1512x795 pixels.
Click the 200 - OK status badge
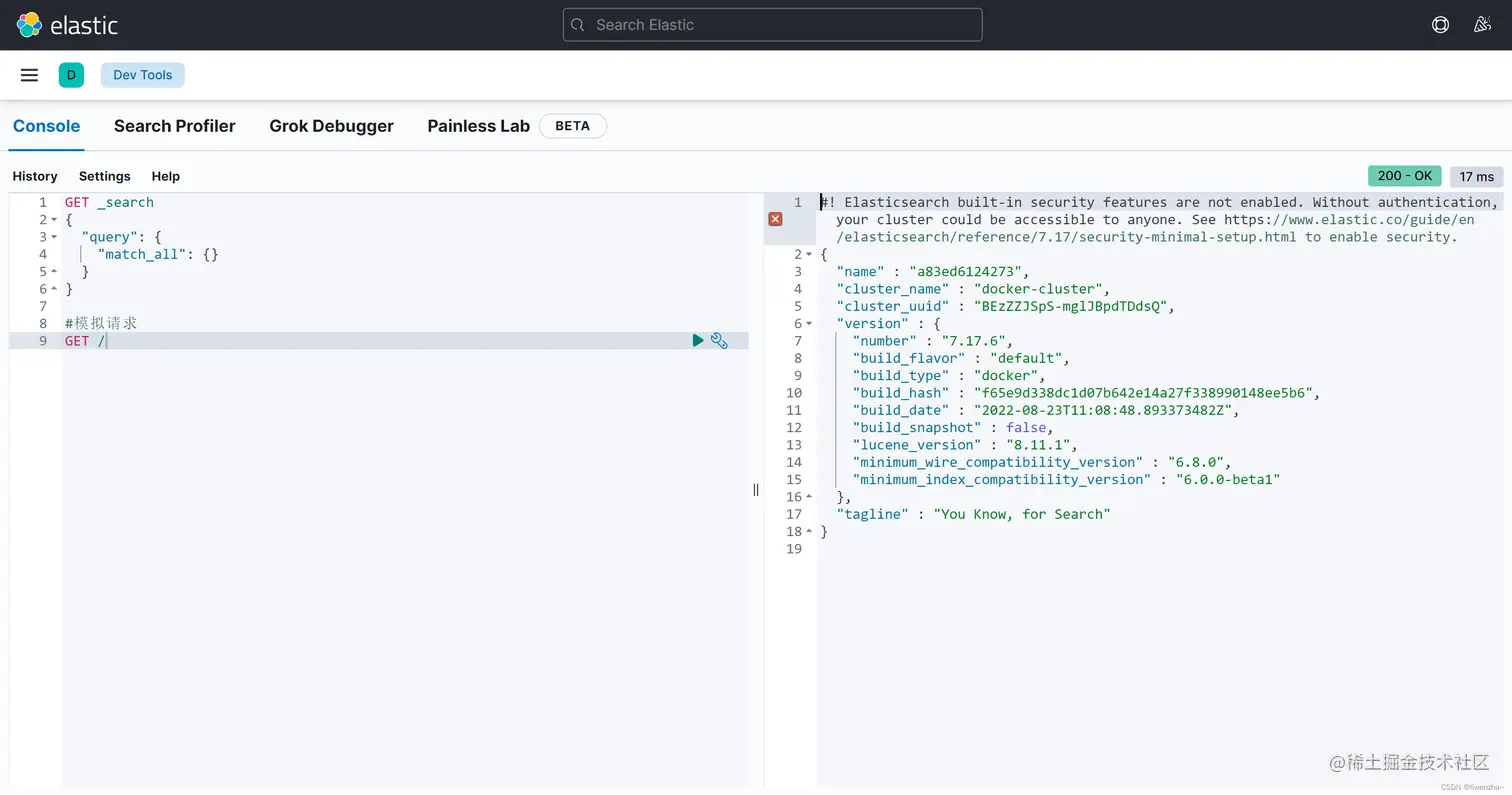click(x=1404, y=176)
